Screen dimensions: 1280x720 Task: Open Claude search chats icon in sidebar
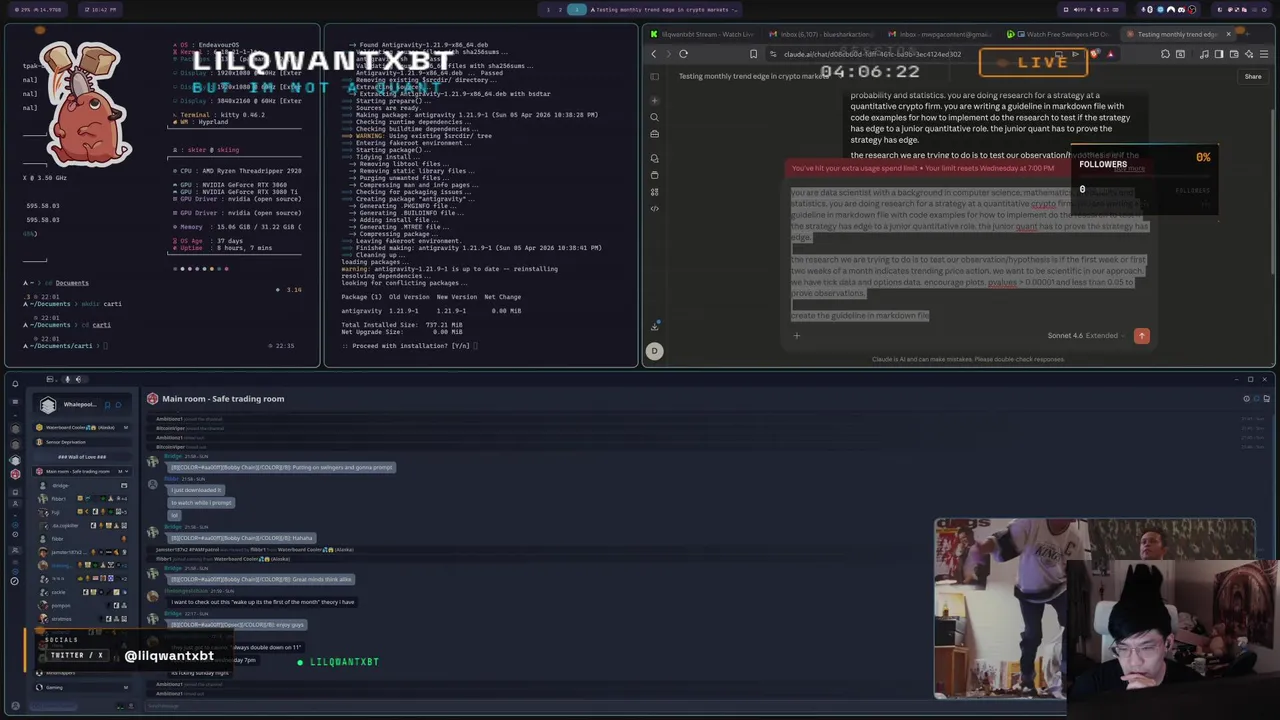[x=655, y=117]
